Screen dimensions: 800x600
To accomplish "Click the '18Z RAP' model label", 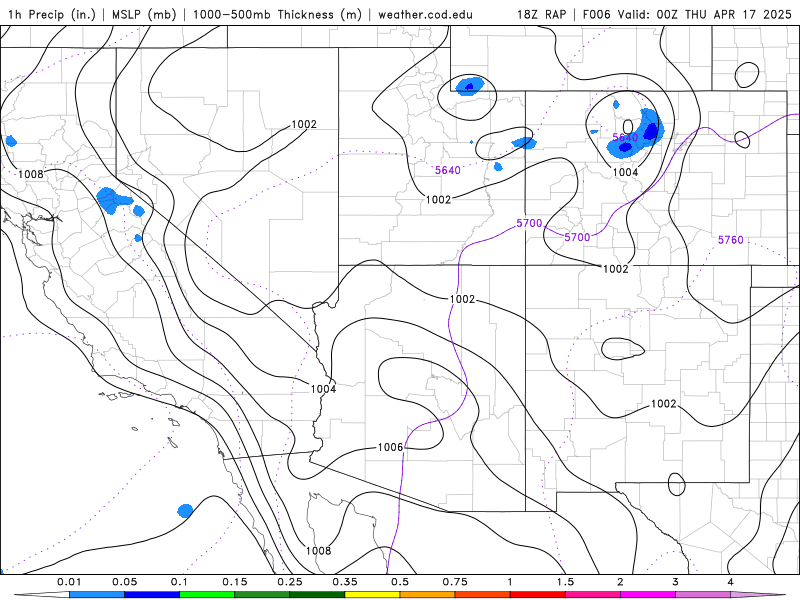I will point(541,14).
